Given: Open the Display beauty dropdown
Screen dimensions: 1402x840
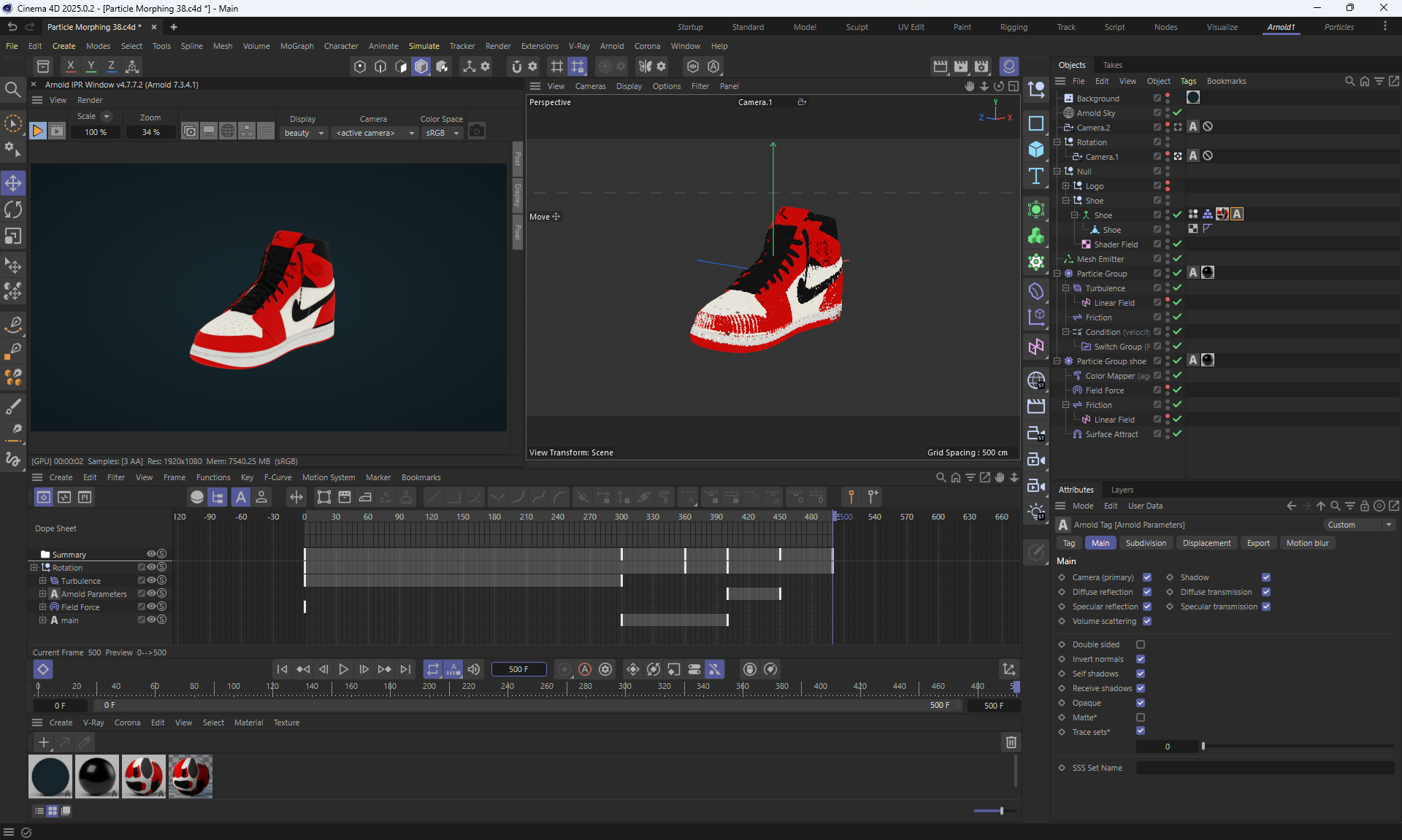Looking at the screenshot, I should [x=304, y=133].
